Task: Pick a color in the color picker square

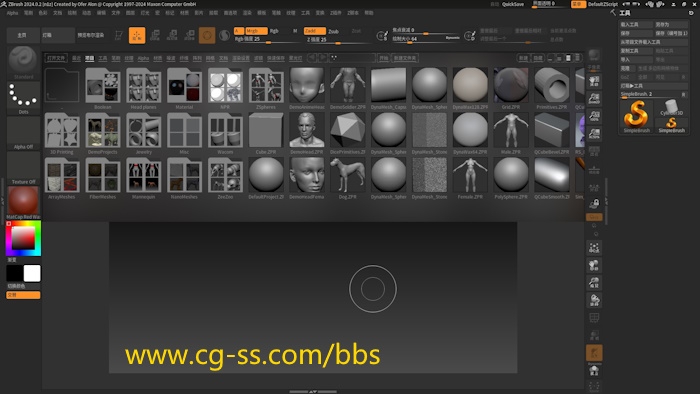Action: 23,238
